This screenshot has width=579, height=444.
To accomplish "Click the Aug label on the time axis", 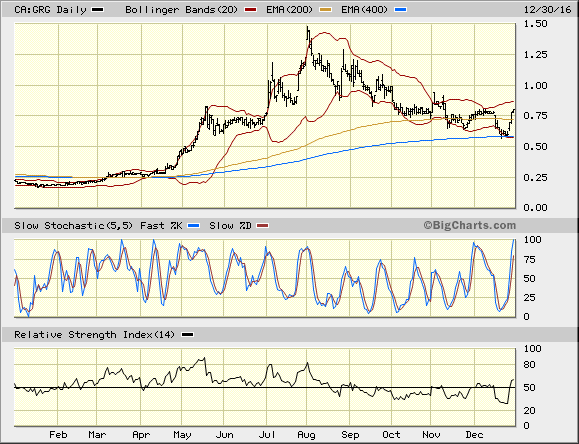I will 306,435.
